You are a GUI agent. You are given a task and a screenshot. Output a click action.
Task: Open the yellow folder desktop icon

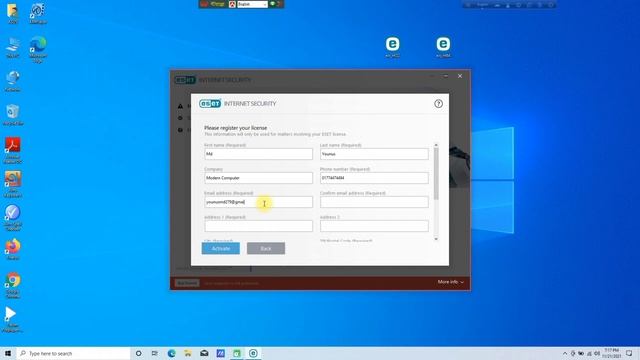(x=13, y=13)
